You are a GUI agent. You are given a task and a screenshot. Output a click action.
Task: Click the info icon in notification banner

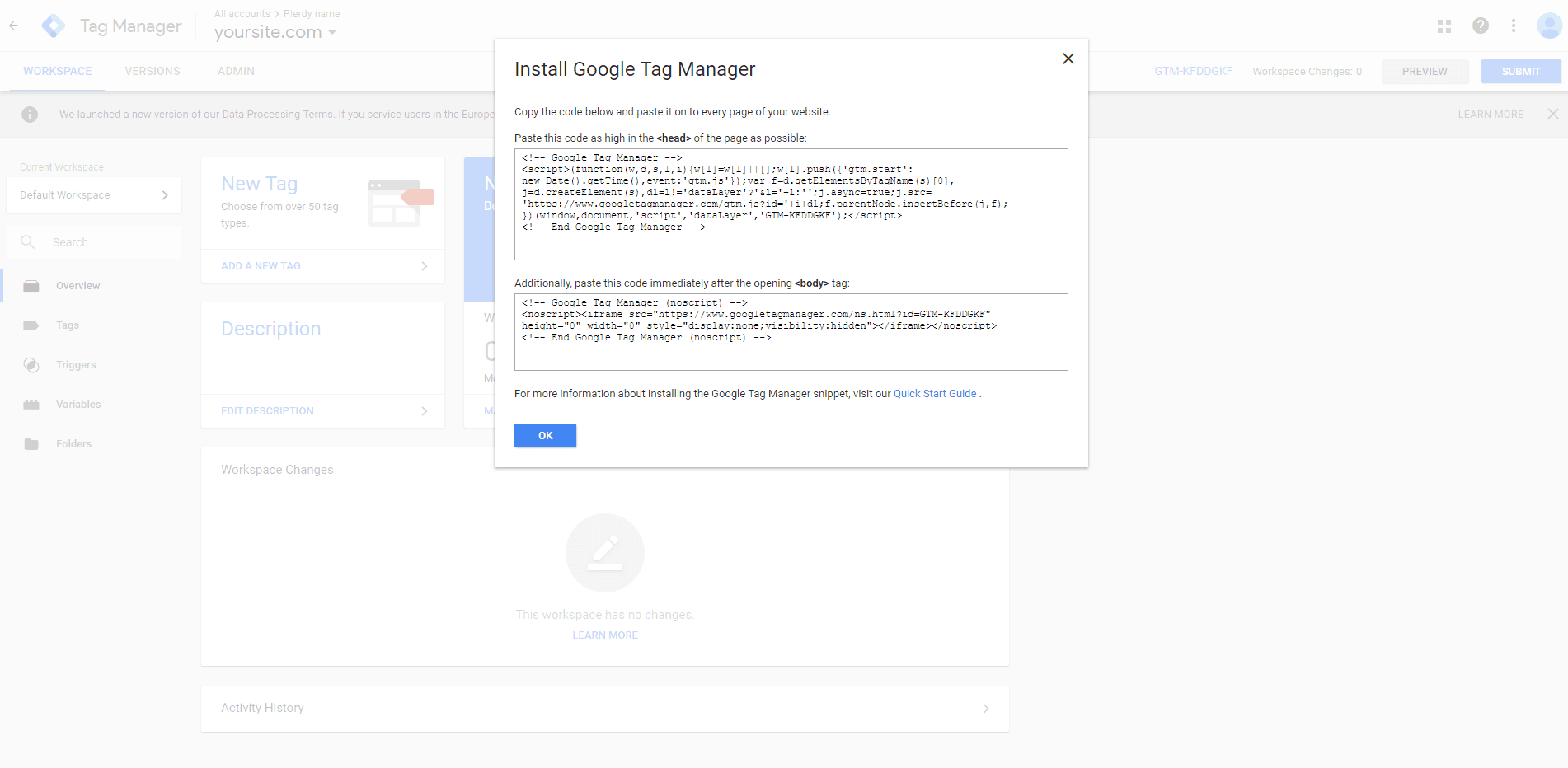pyautogui.click(x=30, y=115)
